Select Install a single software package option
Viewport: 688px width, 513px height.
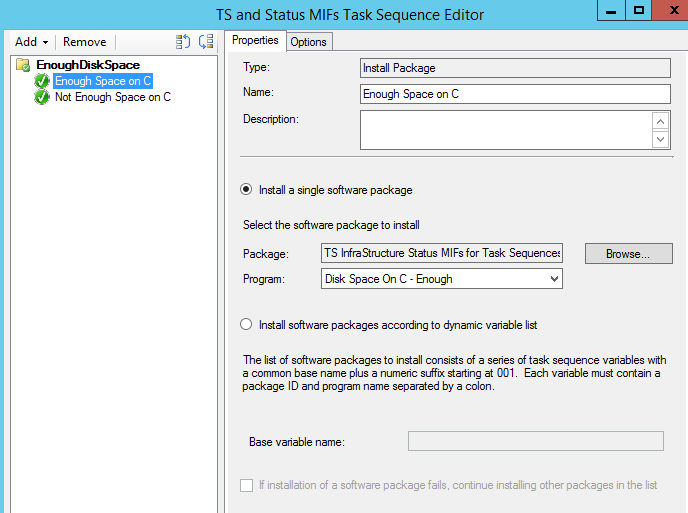(246, 189)
